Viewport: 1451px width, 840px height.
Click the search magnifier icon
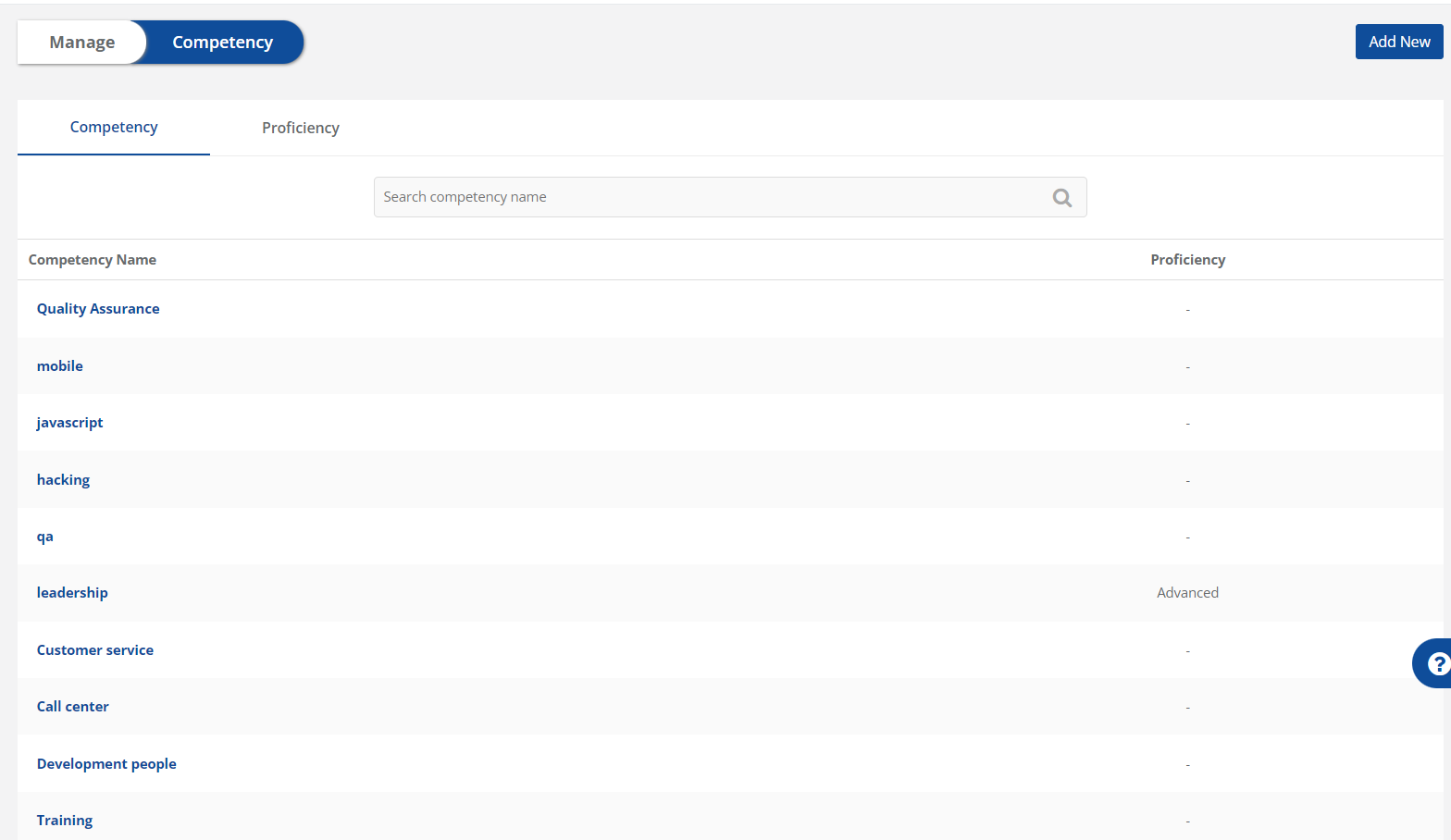click(x=1061, y=197)
